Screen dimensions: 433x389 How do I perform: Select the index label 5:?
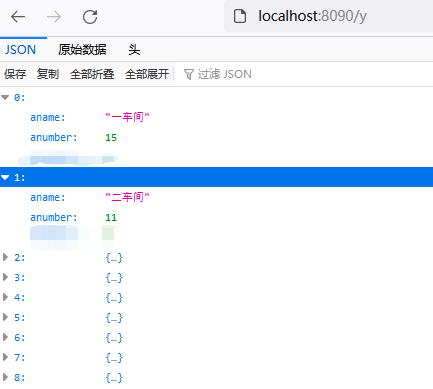pyautogui.click(x=19, y=317)
